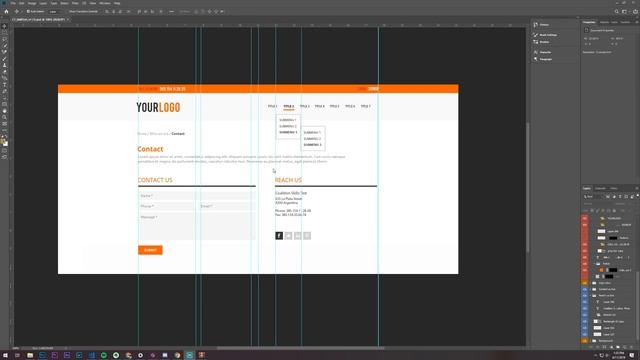Select the Hand tool
Screen dimensions: 640x360
[4, 111]
